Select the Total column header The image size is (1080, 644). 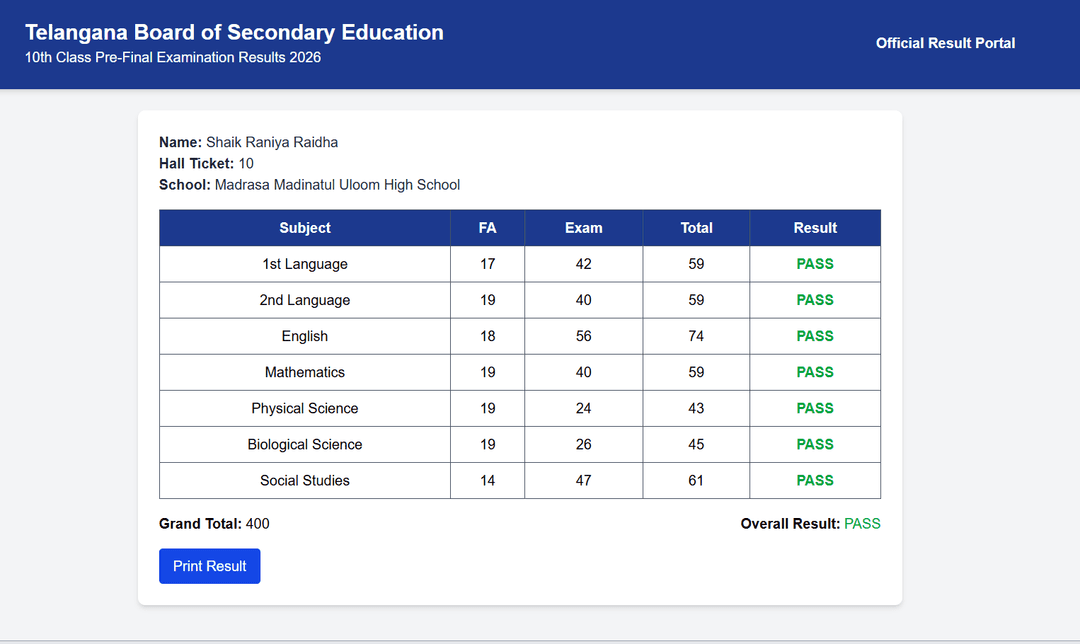[x=696, y=227]
